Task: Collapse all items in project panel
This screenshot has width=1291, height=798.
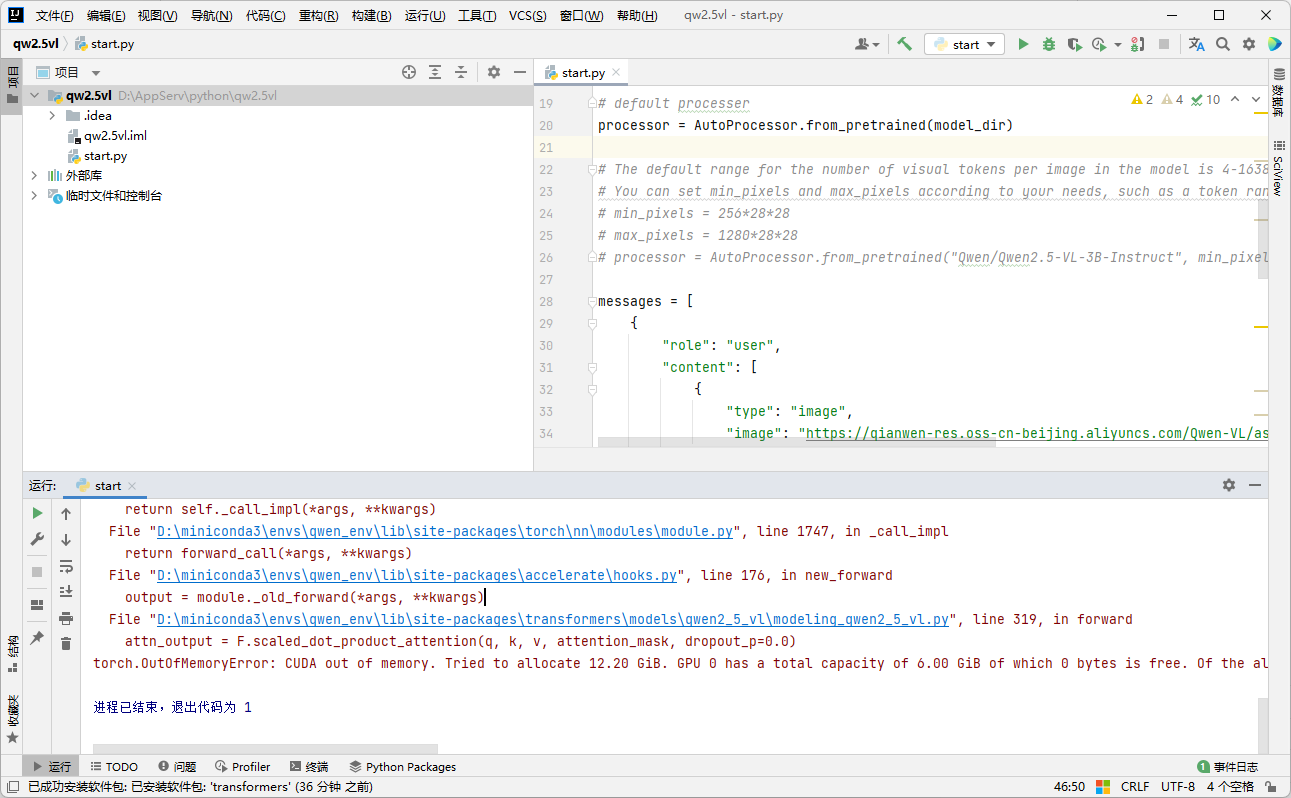Action: pyautogui.click(x=461, y=72)
